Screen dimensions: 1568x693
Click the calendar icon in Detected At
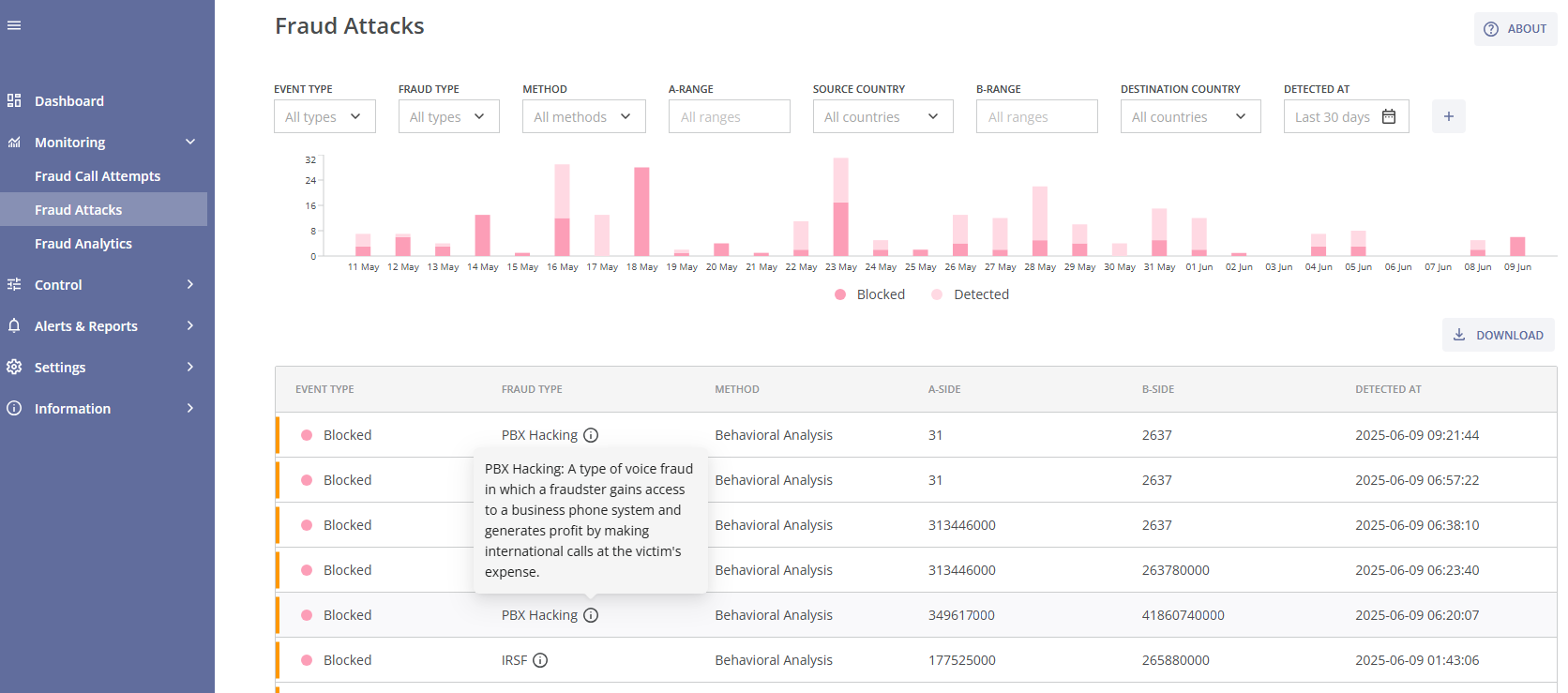(x=1389, y=116)
